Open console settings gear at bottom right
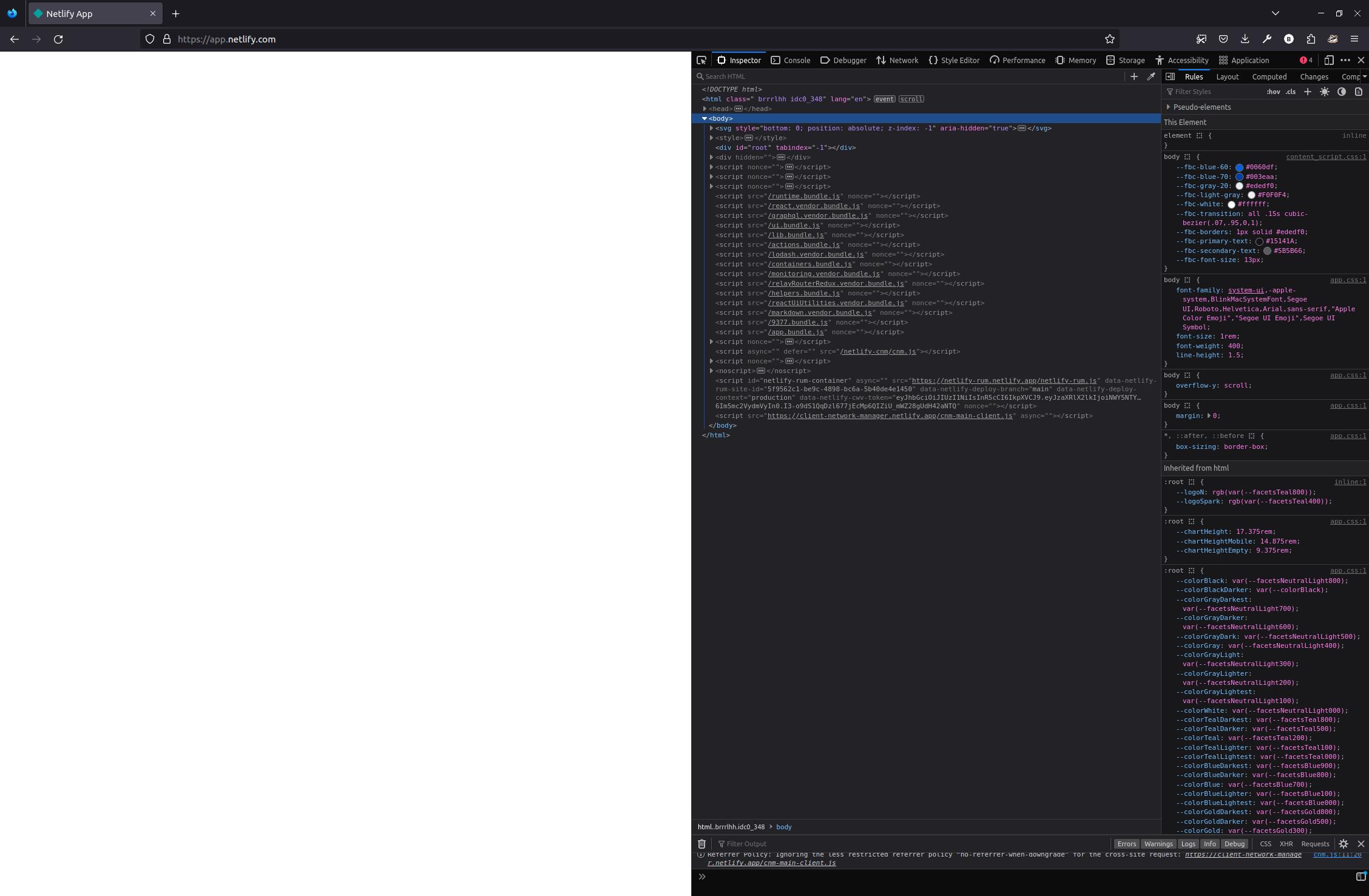The width and height of the screenshot is (1369, 896). point(1344,844)
